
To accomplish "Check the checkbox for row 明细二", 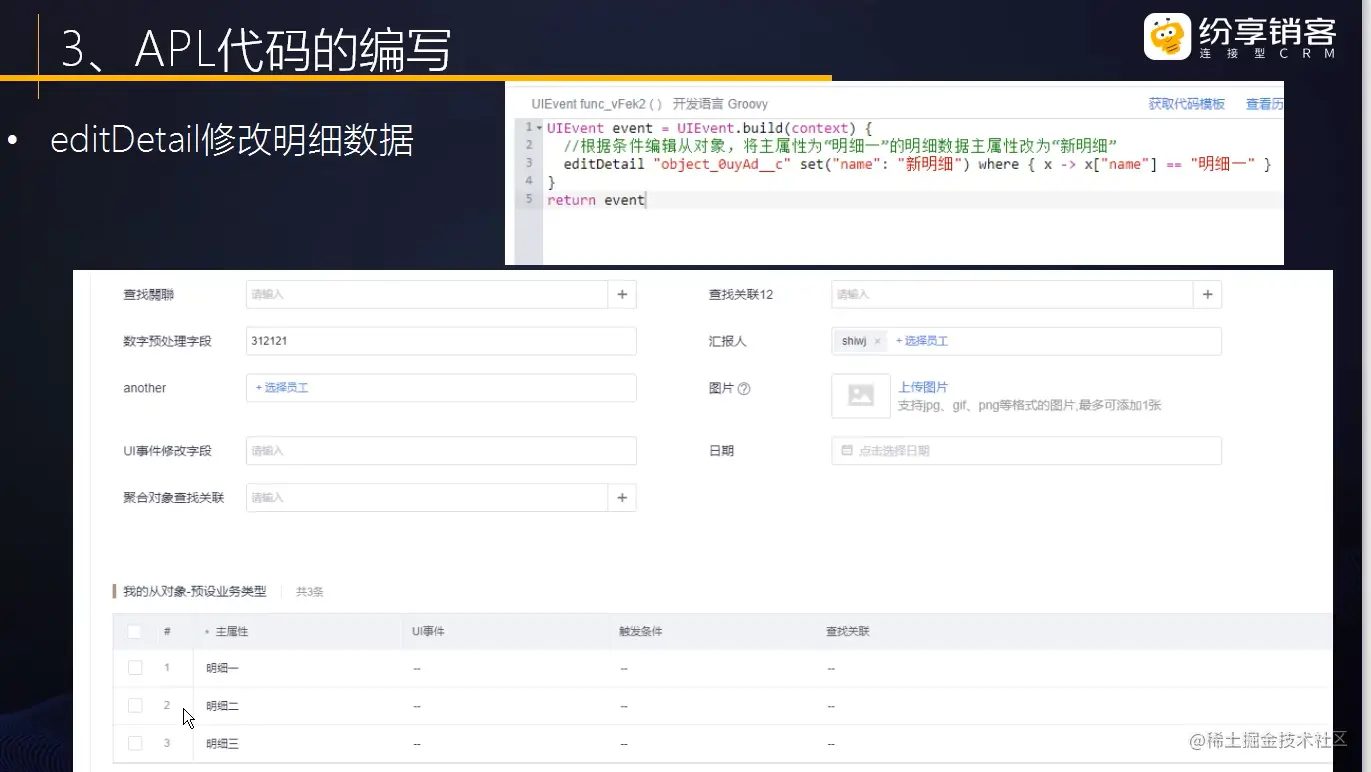I will click(x=135, y=706).
